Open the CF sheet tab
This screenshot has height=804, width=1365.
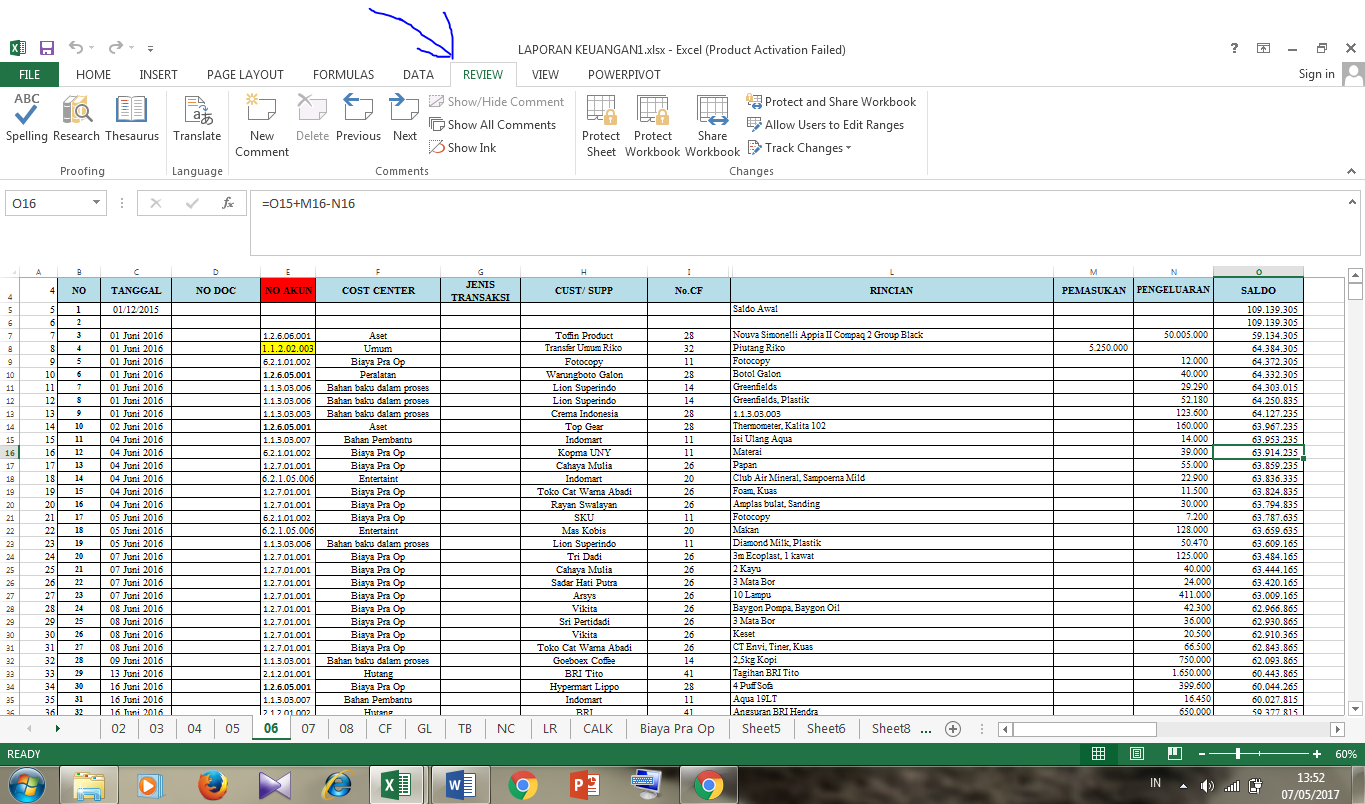(x=385, y=729)
